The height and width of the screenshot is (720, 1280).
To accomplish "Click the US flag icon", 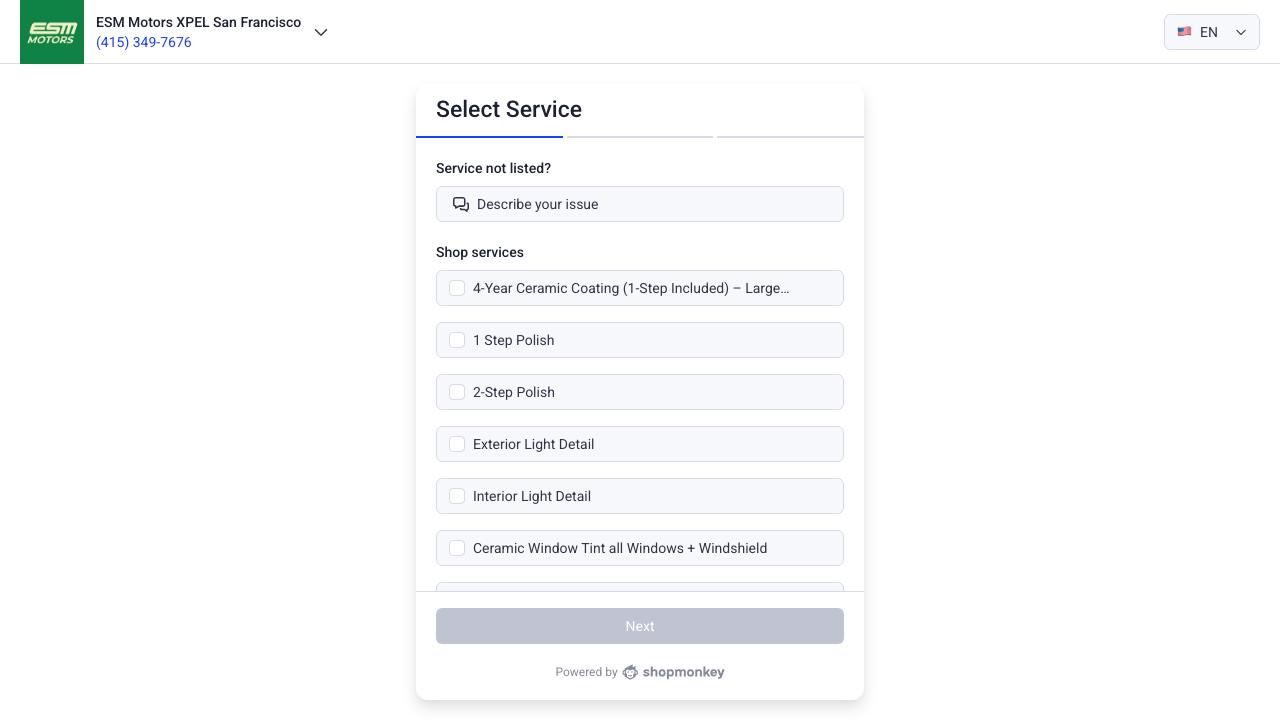I will tap(1184, 32).
